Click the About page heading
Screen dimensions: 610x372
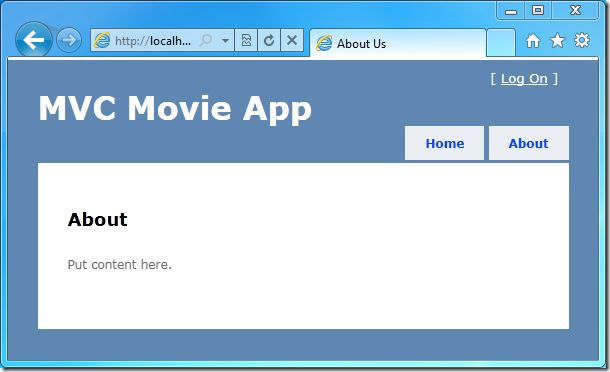pos(98,219)
